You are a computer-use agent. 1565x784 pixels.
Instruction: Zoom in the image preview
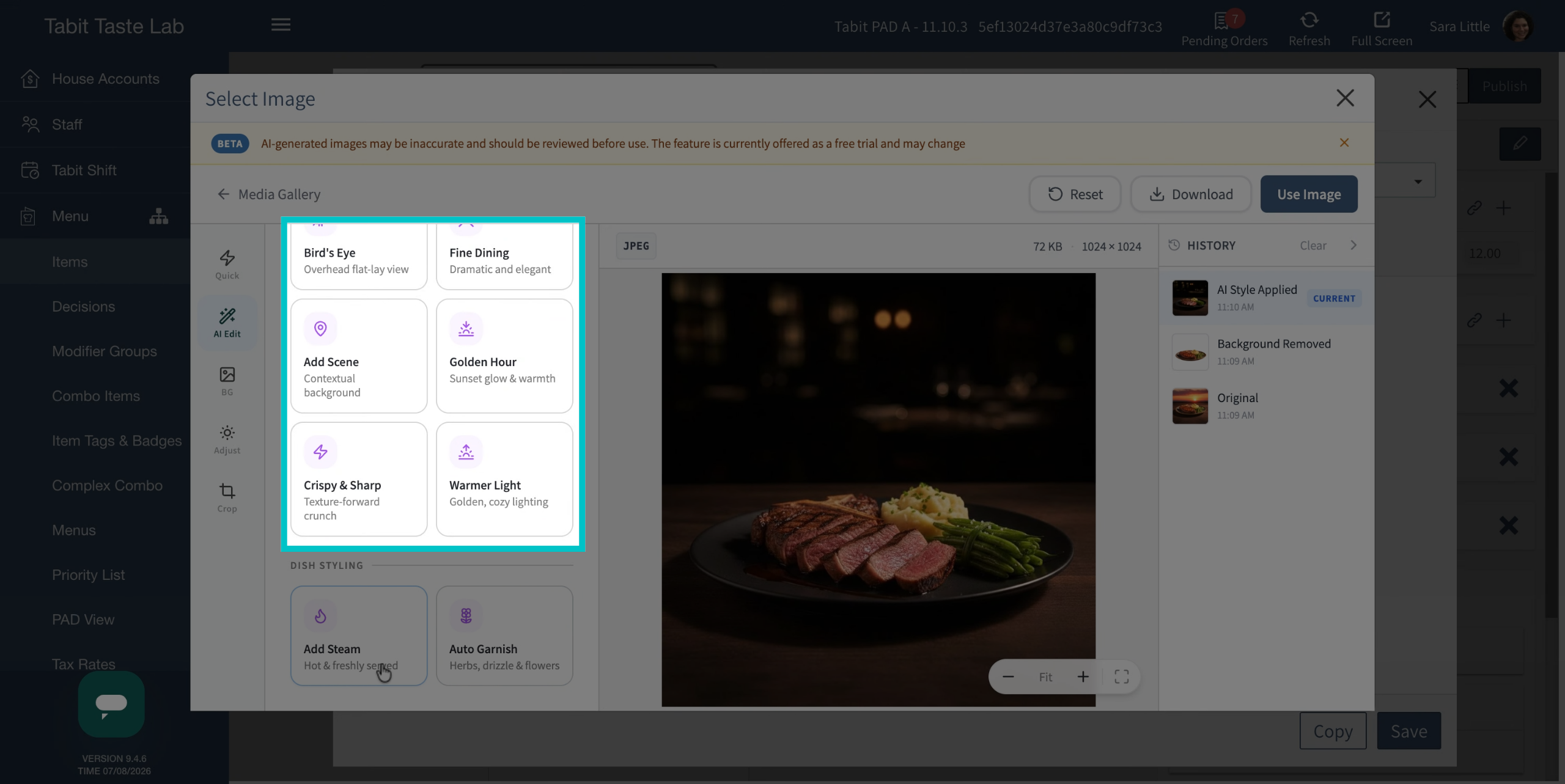click(x=1083, y=676)
